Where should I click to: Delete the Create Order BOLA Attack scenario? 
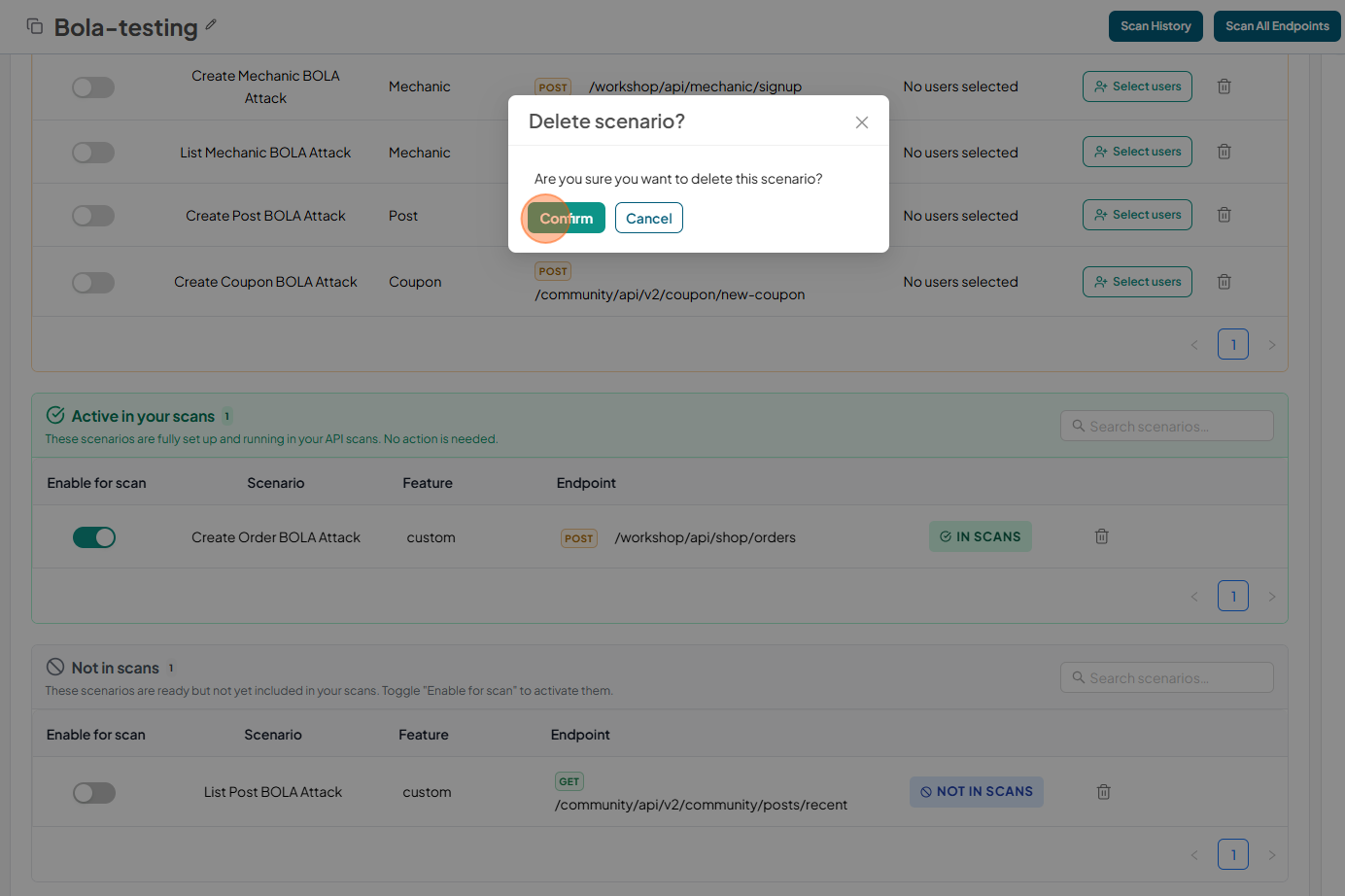(1101, 536)
